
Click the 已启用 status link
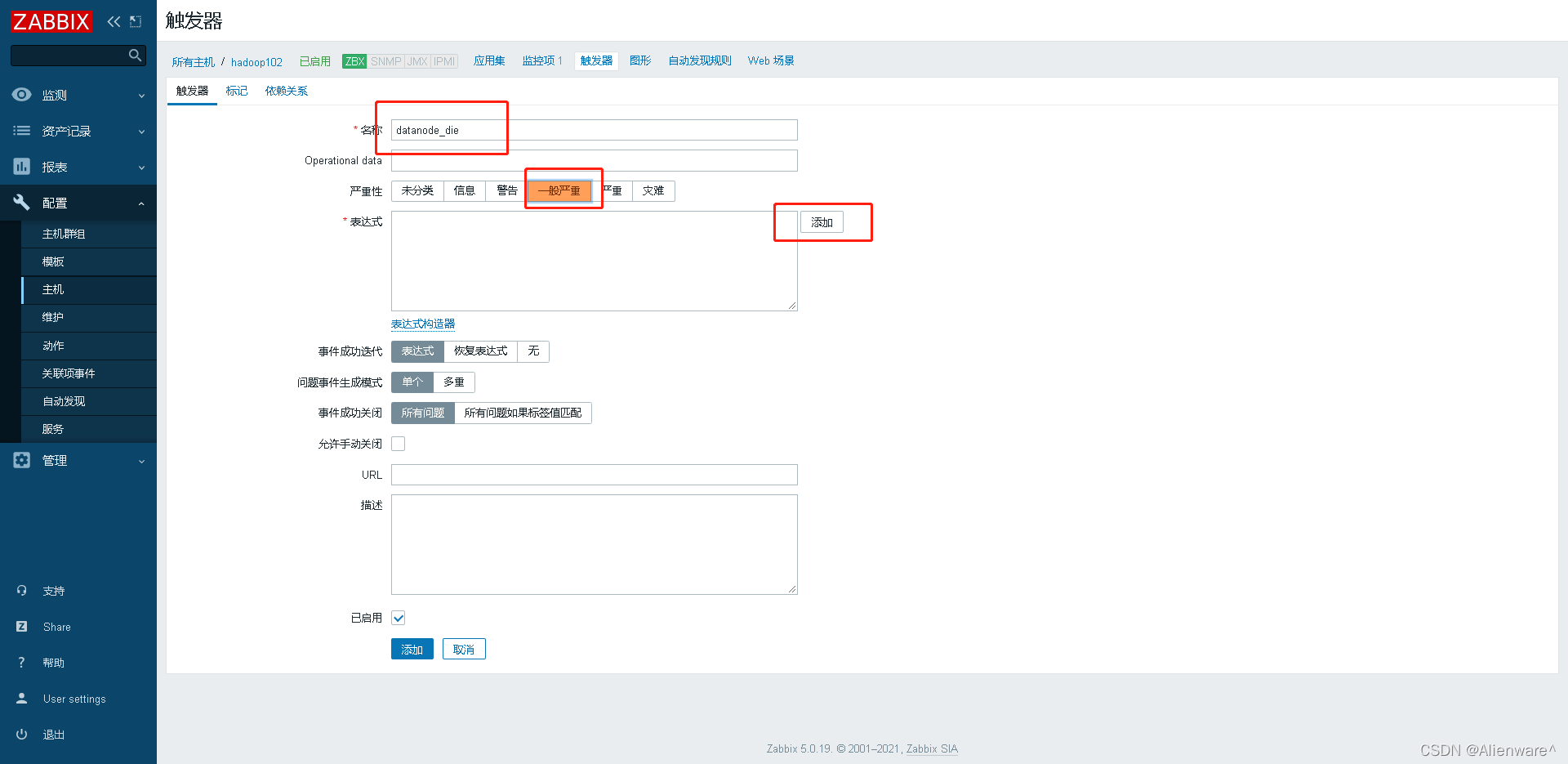click(315, 61)
